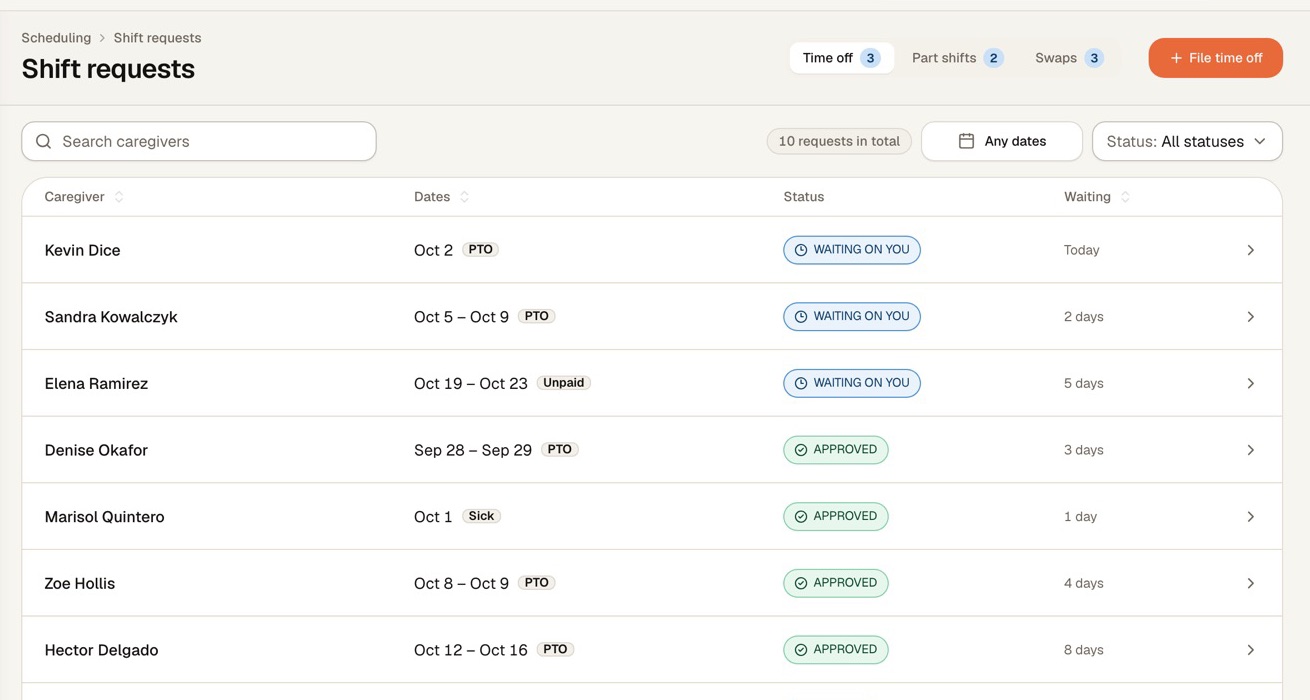The width and height of the screenshot is (1310, 700).
Task: Toggle sort arrows on Waiting column
Action: point(1125,197)
